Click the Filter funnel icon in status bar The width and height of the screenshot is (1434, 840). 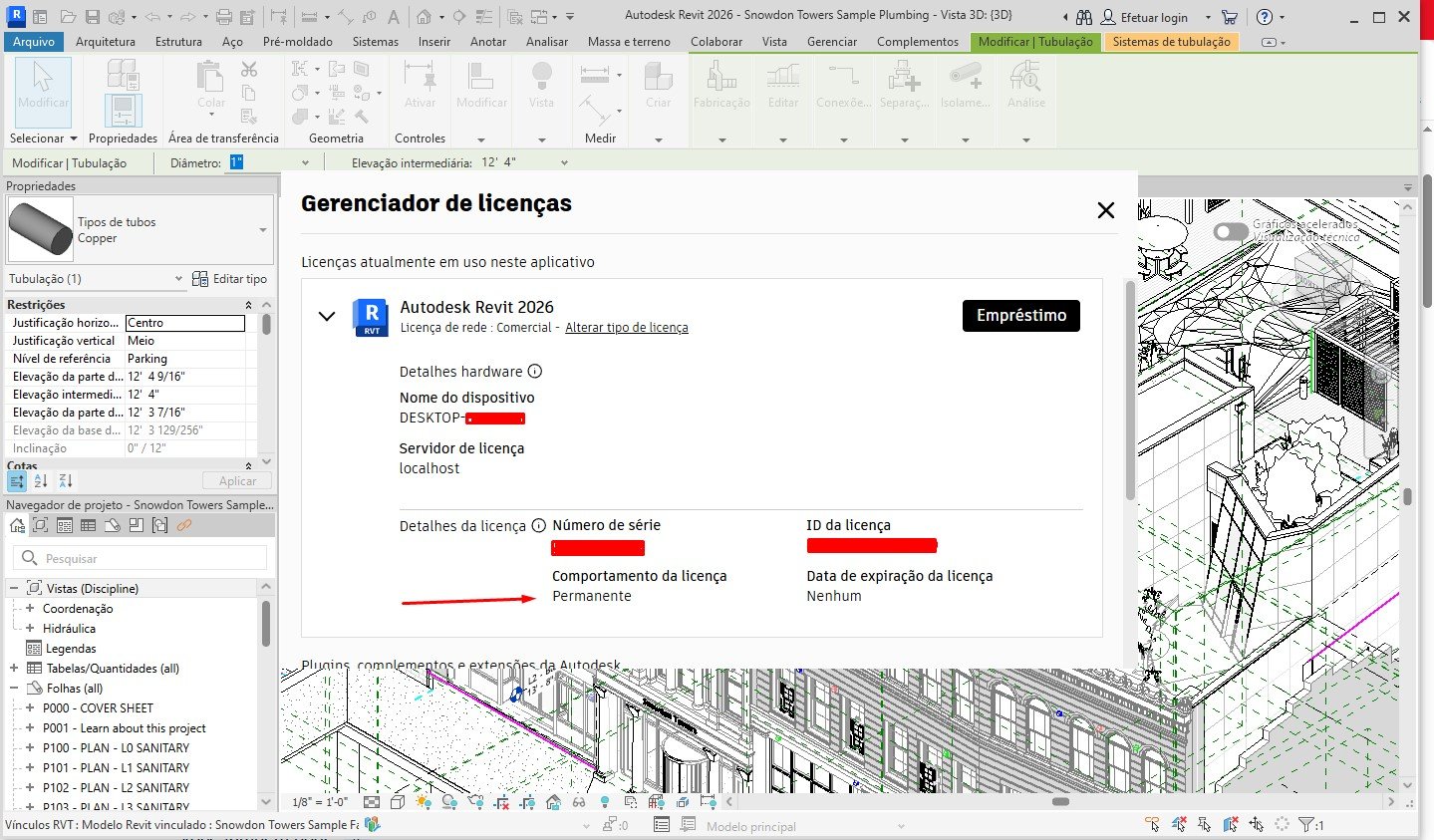1304,825
